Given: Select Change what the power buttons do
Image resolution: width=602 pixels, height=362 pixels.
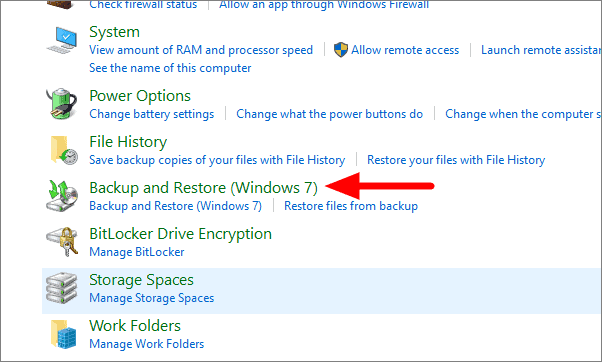Looking at the screenshot, I should 329,114.
